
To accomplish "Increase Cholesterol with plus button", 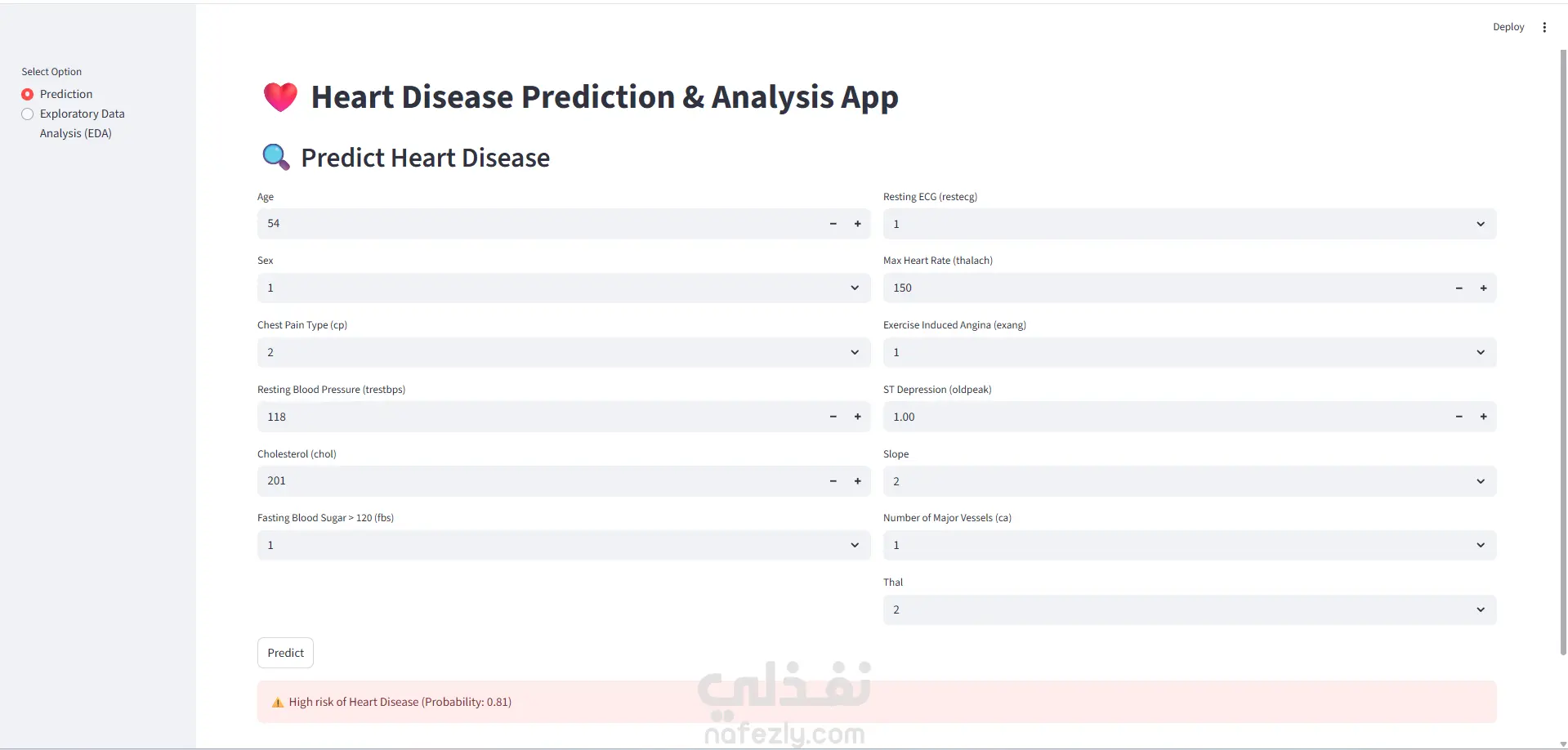I will [x=857, y=481].
